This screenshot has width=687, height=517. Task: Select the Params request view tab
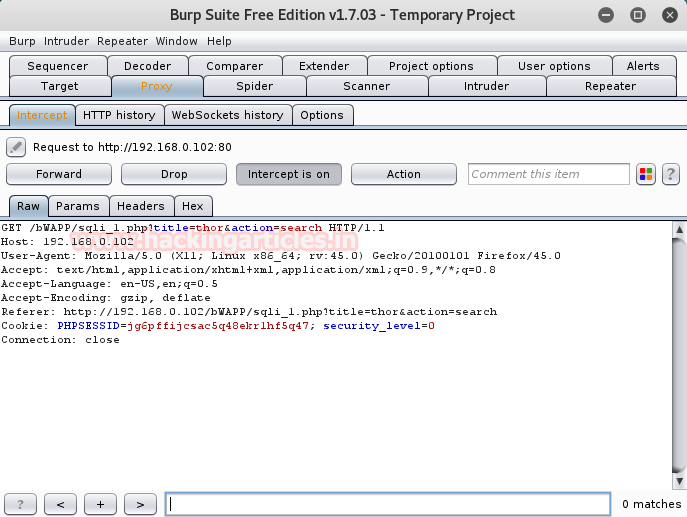tap(78, 206)
